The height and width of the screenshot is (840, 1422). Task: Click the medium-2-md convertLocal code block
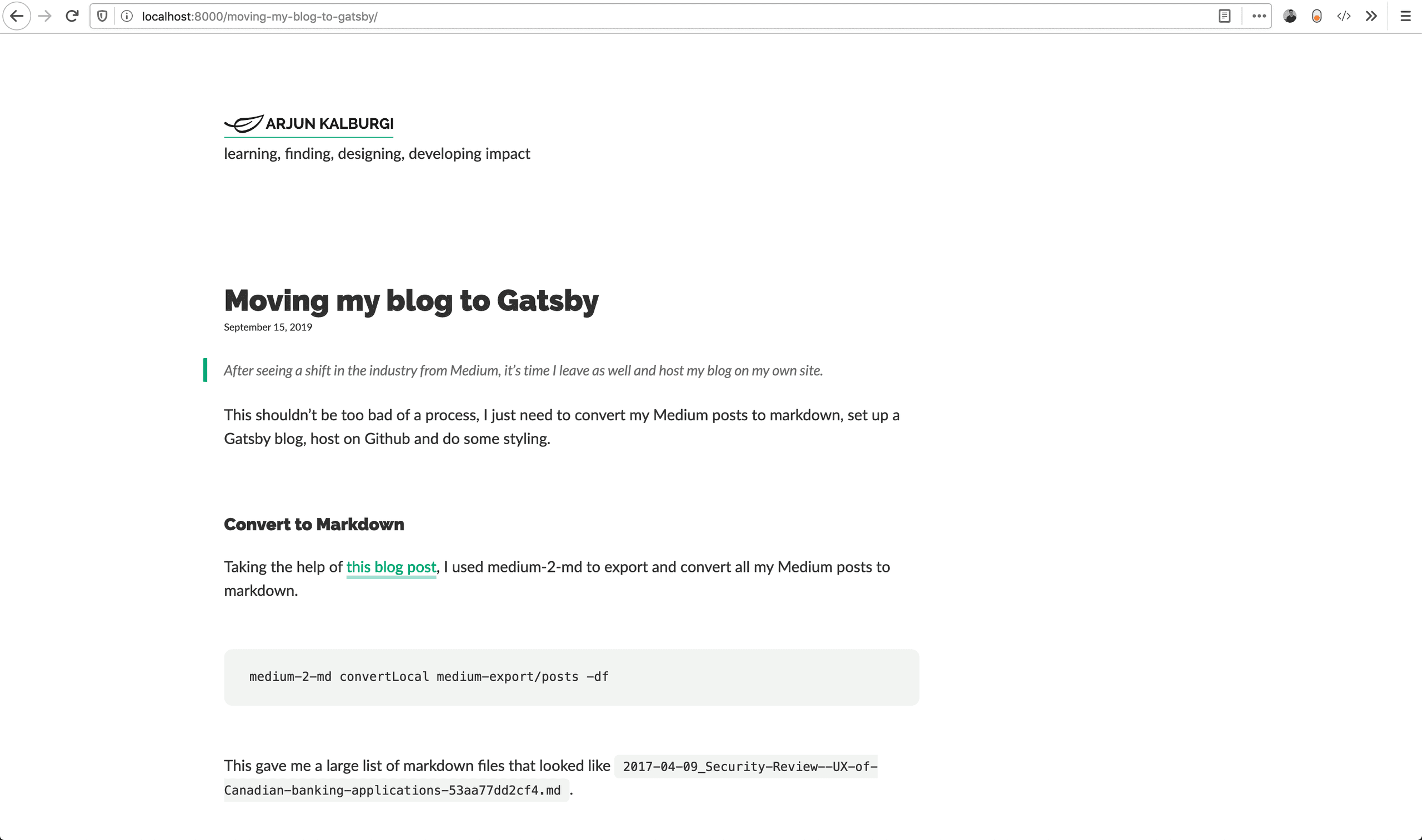572,677
